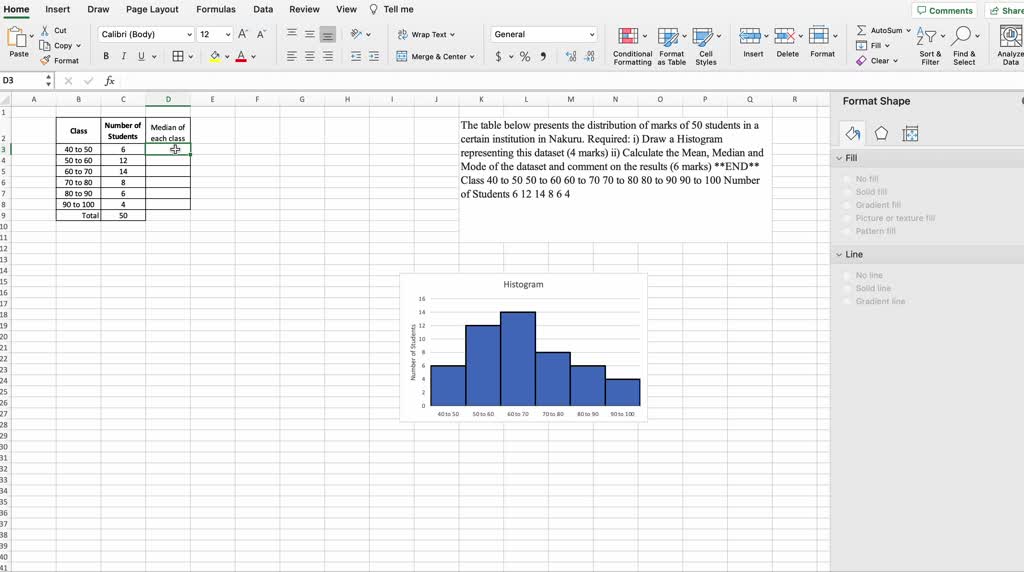Image resolution: width=1024 pixels, height=572 pixels.
Task: Apply Percent Style format
Action: coord(524,57)
